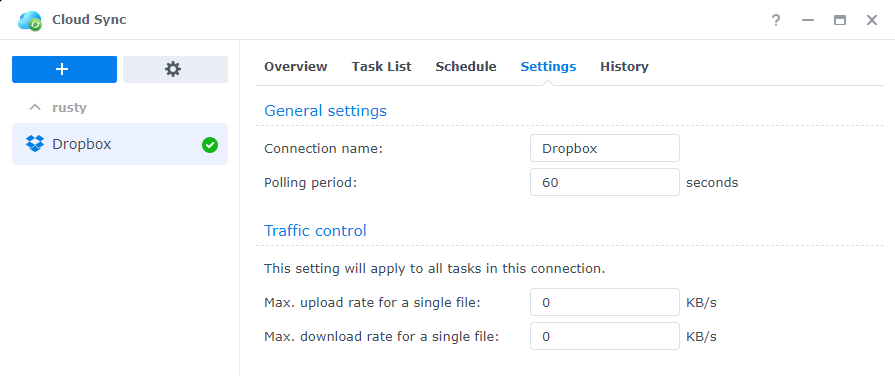Viewport: 895px width, 376px height.
Task: Click the Cloud Sync app logo
Action: pyautogui.click(x=30, y=21)
